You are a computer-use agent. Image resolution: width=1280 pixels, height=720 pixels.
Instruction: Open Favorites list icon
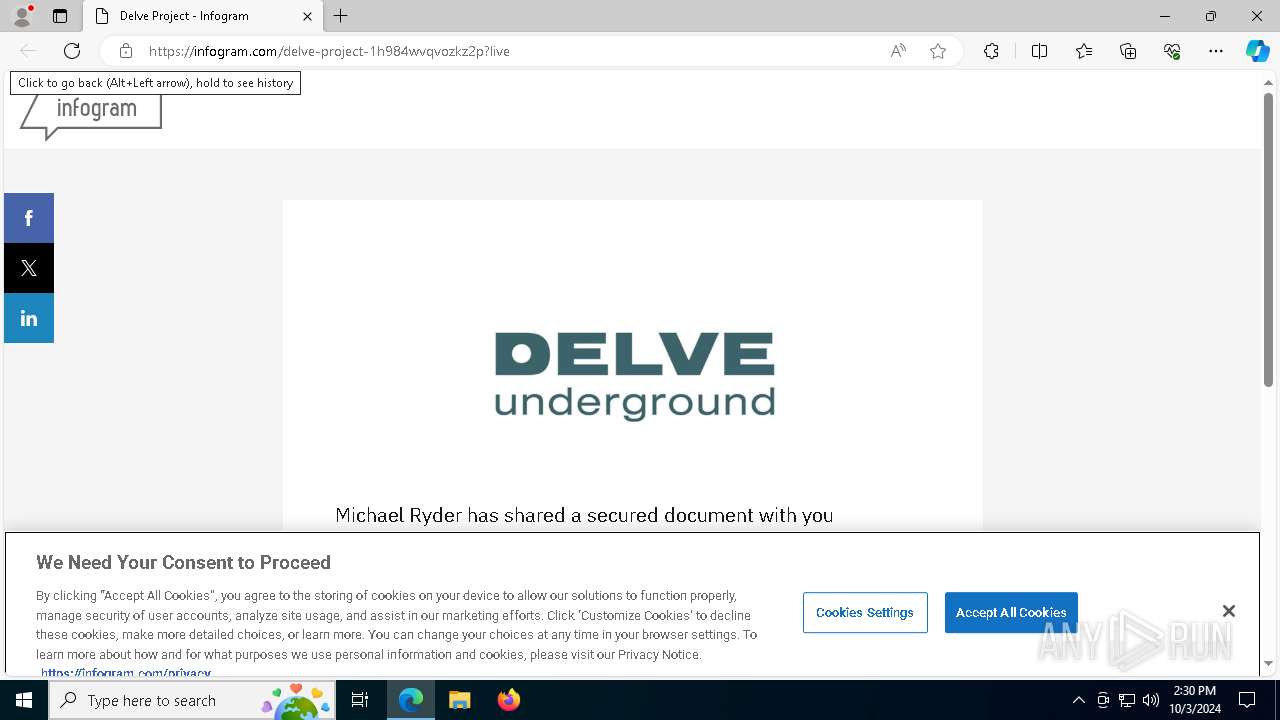(1084, 51)
